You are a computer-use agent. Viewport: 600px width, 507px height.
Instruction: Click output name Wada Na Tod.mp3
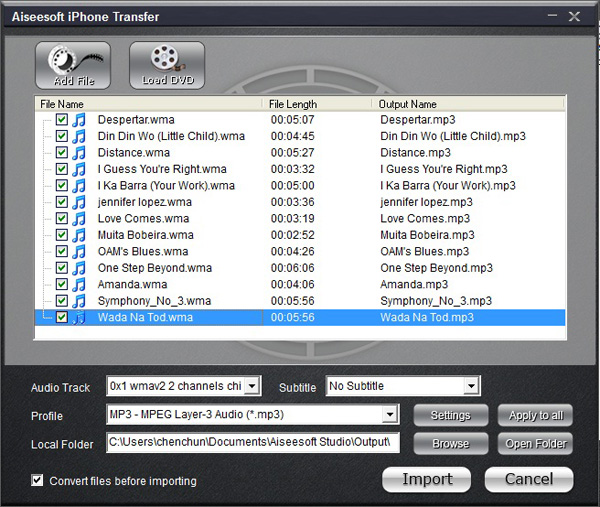[427, 317]
